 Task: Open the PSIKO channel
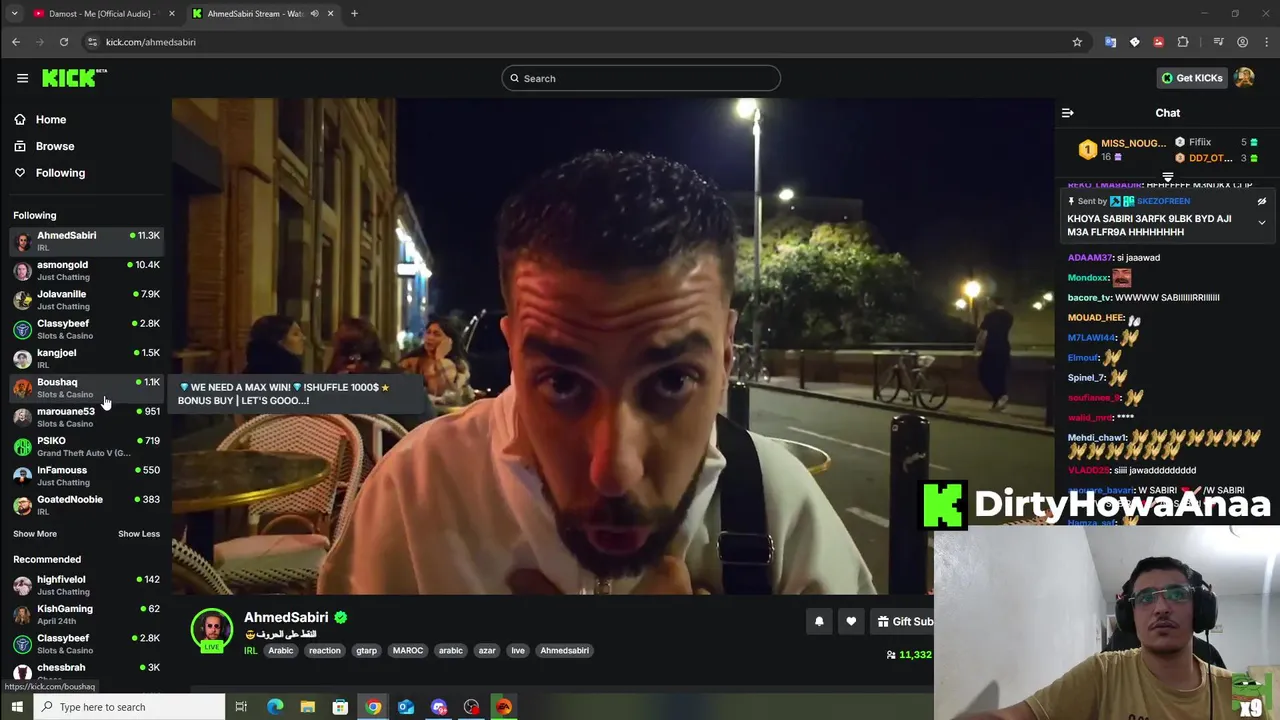point(87,446)
